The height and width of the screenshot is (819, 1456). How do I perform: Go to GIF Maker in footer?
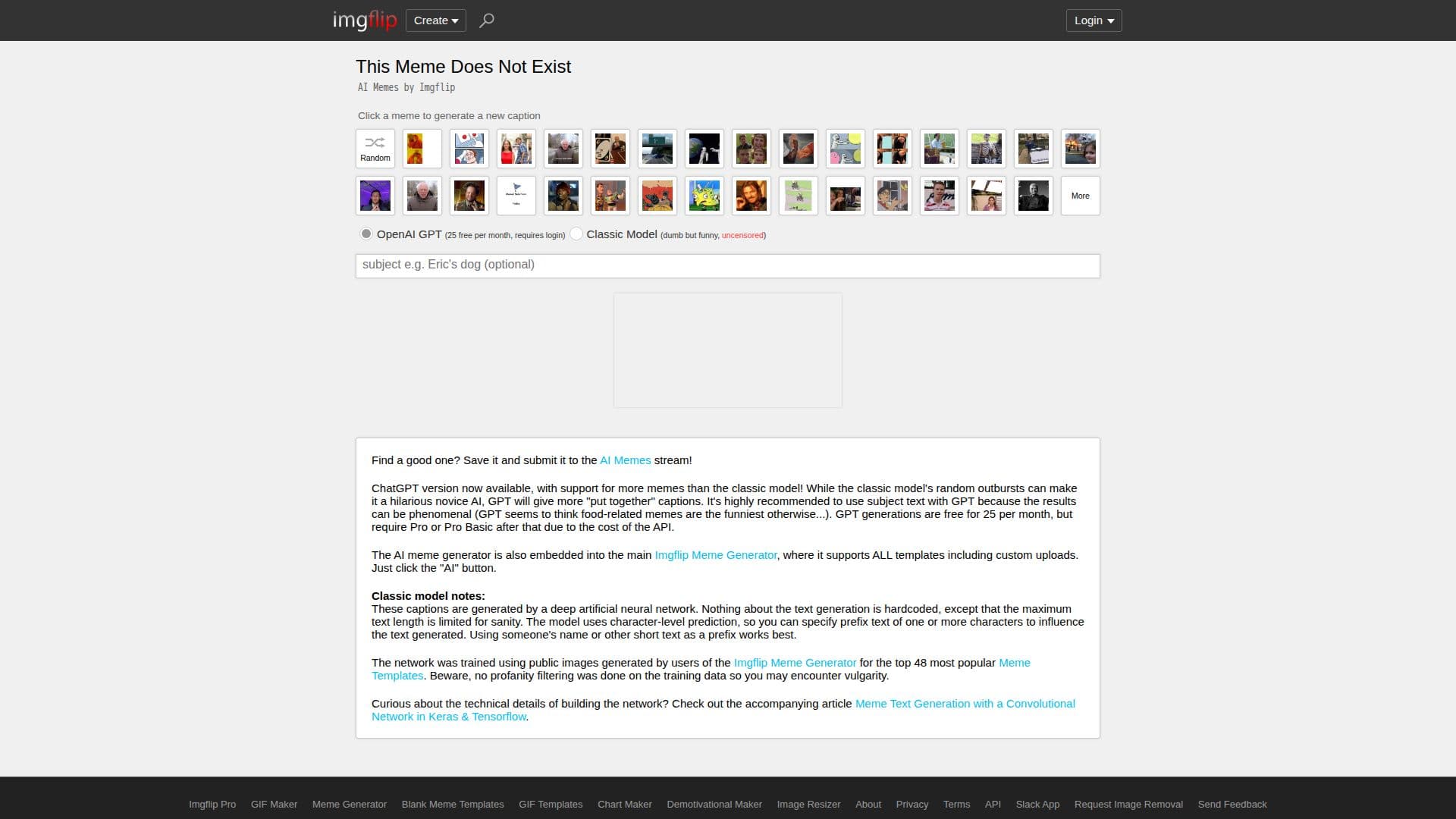click(x=274, y=805)
